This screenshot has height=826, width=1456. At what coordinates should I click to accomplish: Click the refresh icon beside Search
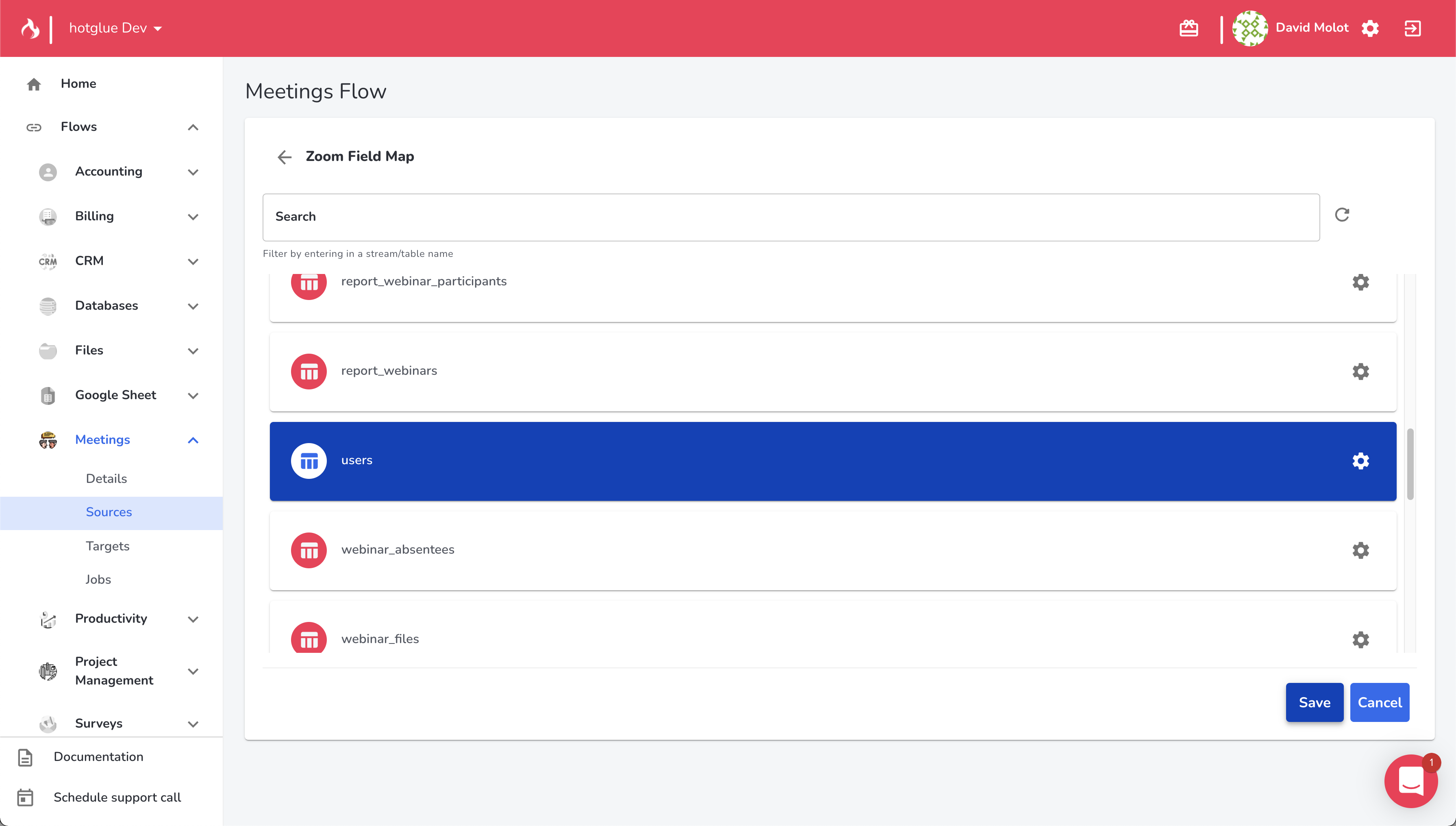click(1341, 215)
